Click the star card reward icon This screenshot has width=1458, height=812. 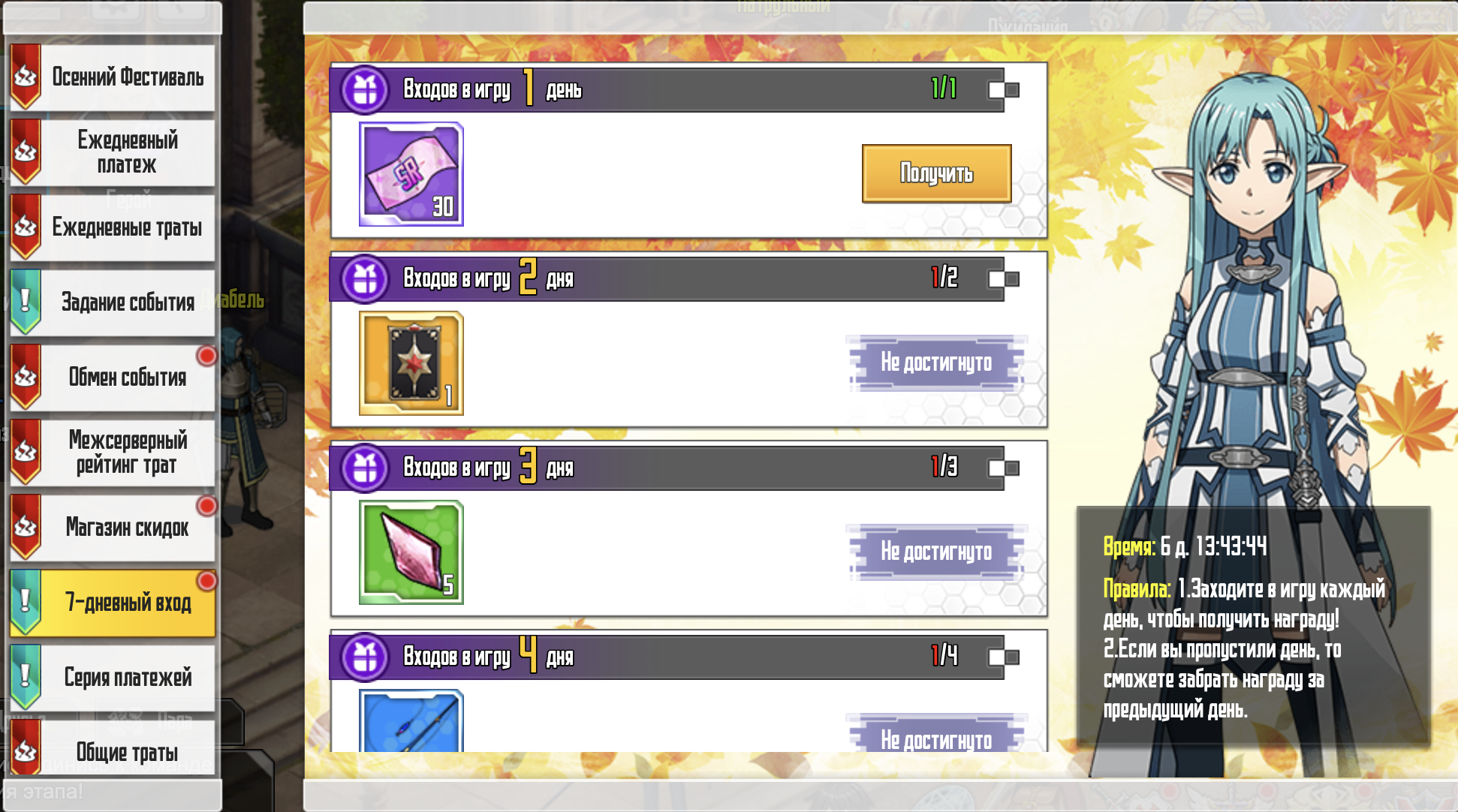pos(411,363)
